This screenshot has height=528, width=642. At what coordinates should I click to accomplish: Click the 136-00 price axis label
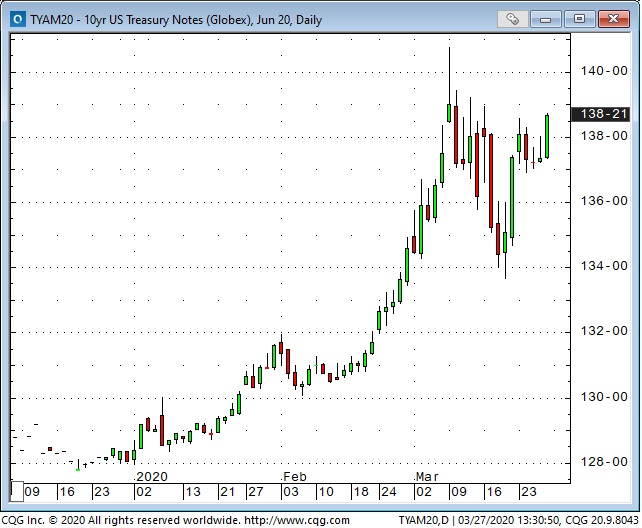[x=604, y=201]
